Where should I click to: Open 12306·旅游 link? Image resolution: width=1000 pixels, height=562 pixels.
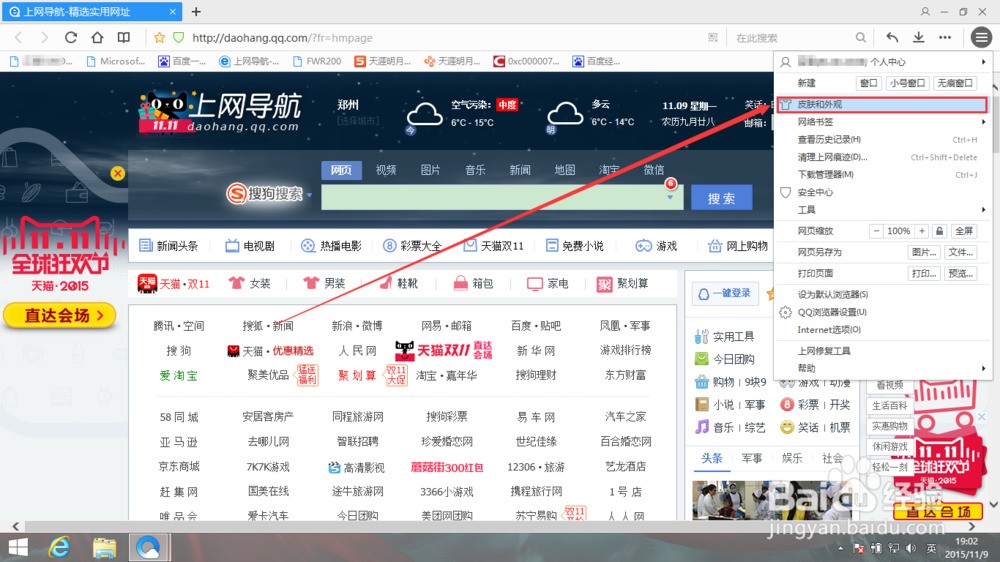[x=536, y=467]
